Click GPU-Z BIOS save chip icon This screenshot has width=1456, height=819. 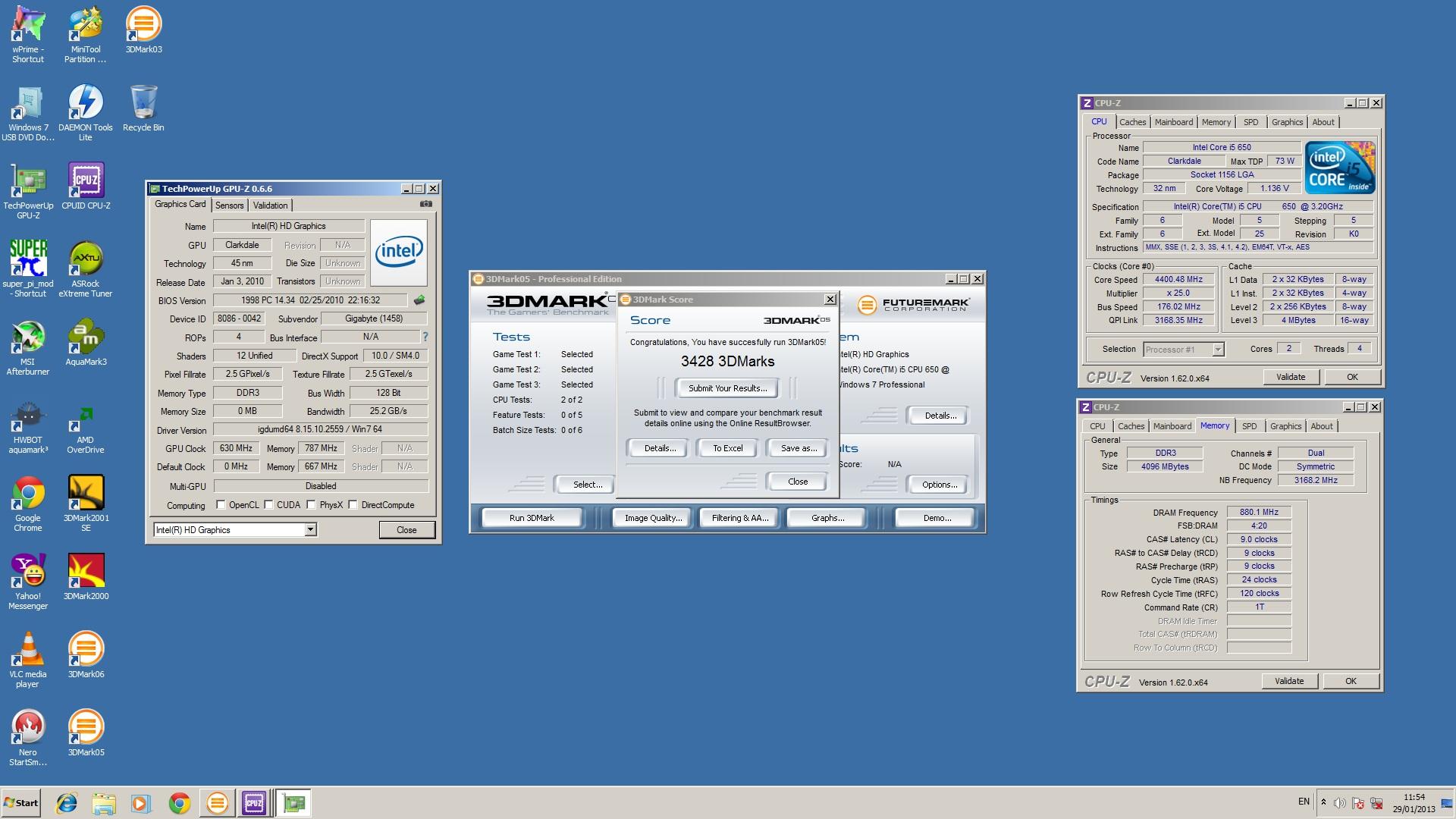(x=419, y=300)
